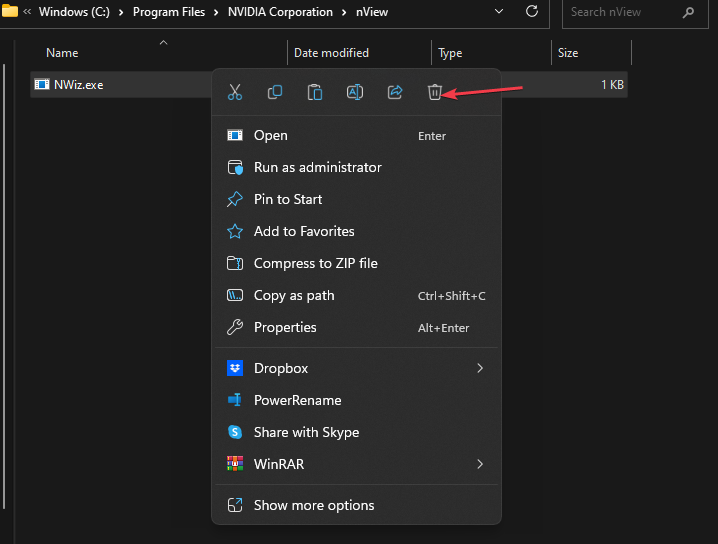
Task: Click the Paste clipboard icon
Action: click(x=315, y=92)
